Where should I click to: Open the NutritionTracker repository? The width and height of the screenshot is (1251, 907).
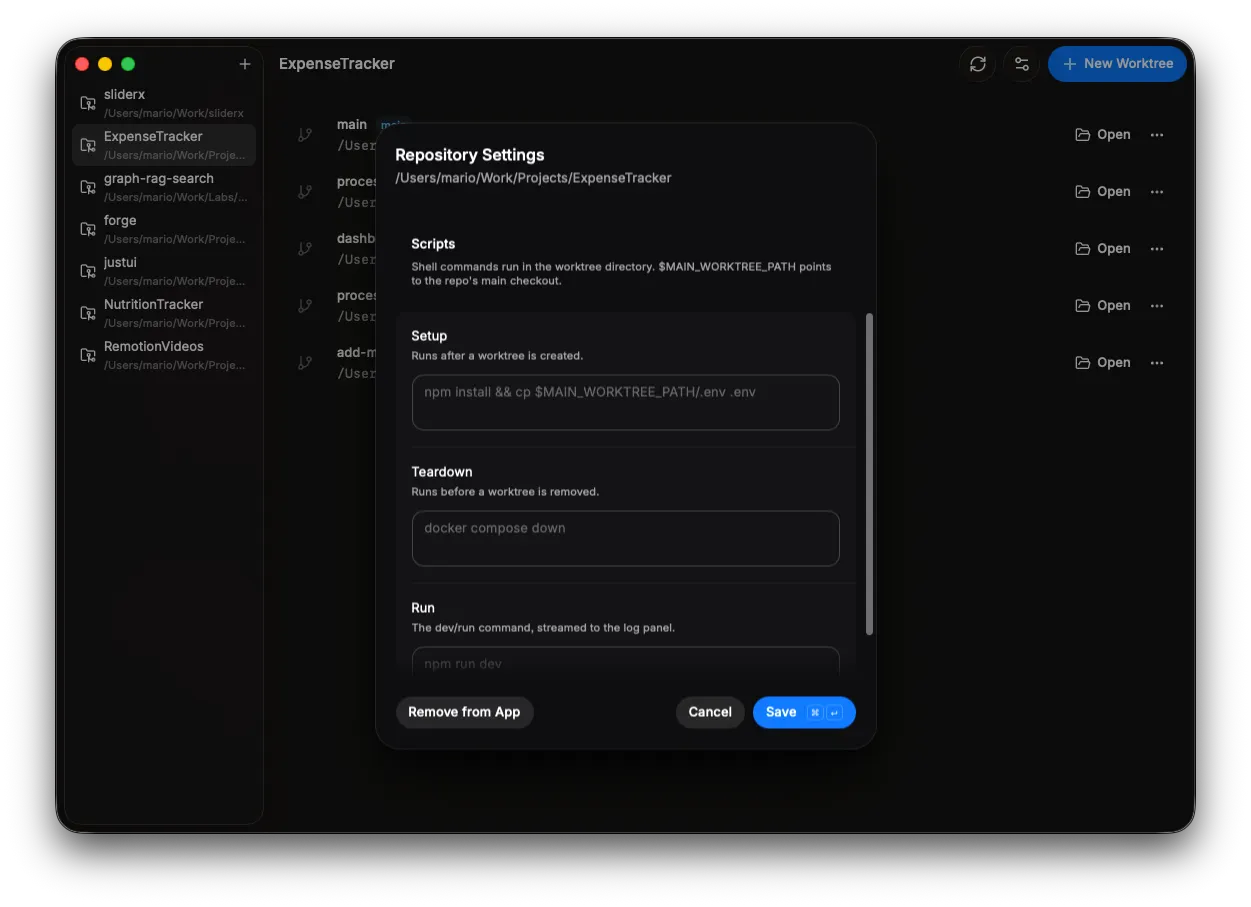click(x=164, y=313)
